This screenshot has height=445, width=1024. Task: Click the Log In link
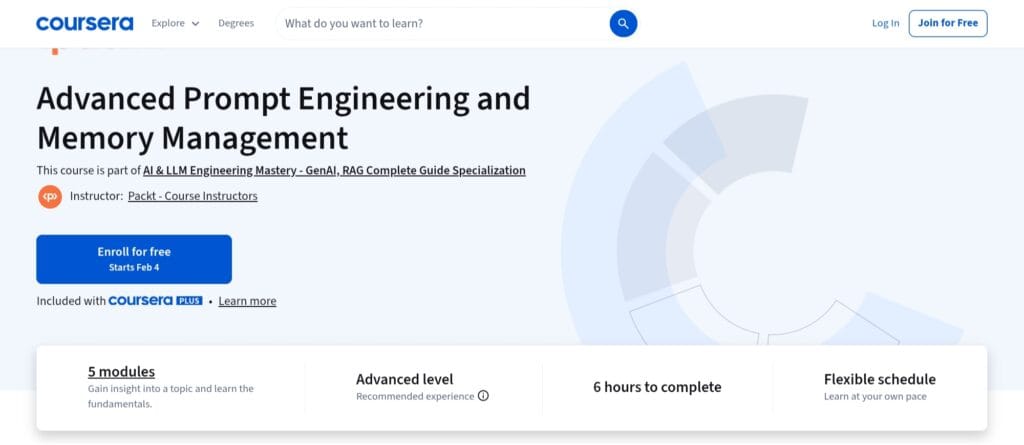click(x=886, y=24)
